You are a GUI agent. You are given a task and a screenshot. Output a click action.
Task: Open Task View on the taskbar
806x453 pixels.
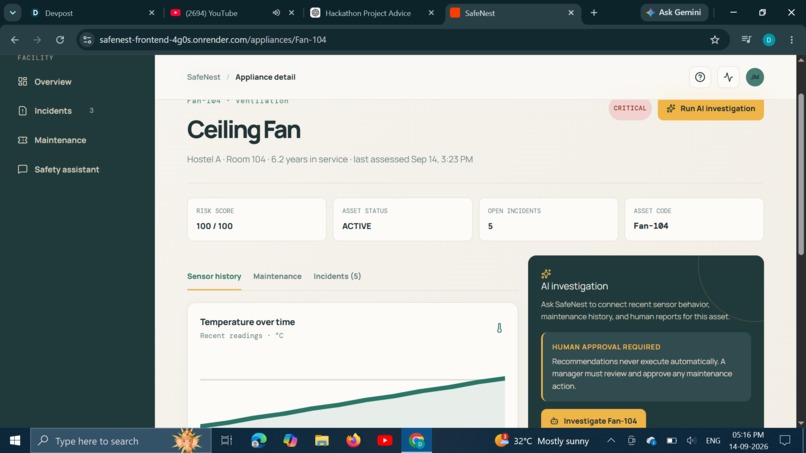226,441
